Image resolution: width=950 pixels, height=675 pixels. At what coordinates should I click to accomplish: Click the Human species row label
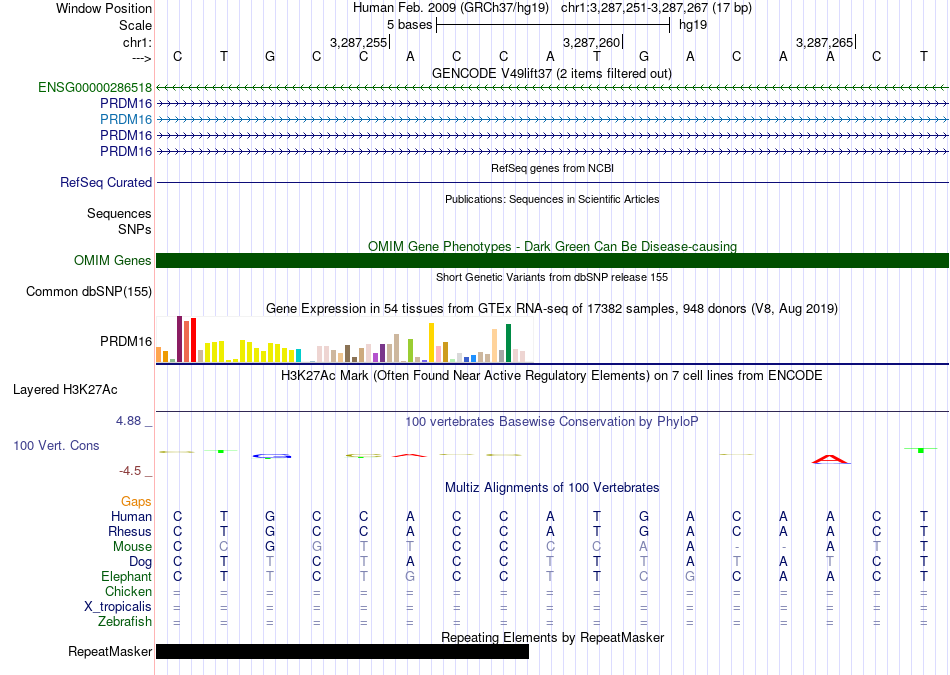(131, 516)
